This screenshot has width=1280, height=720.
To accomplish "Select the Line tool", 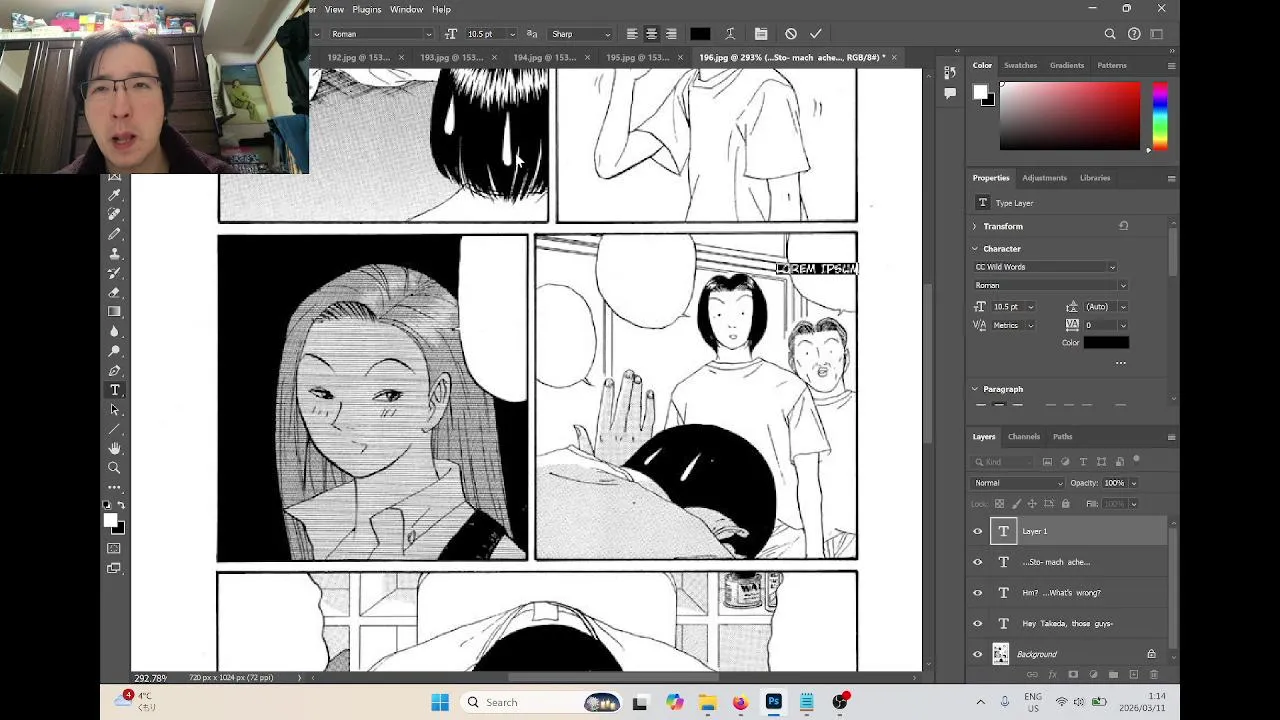I will tap(115, 429).
